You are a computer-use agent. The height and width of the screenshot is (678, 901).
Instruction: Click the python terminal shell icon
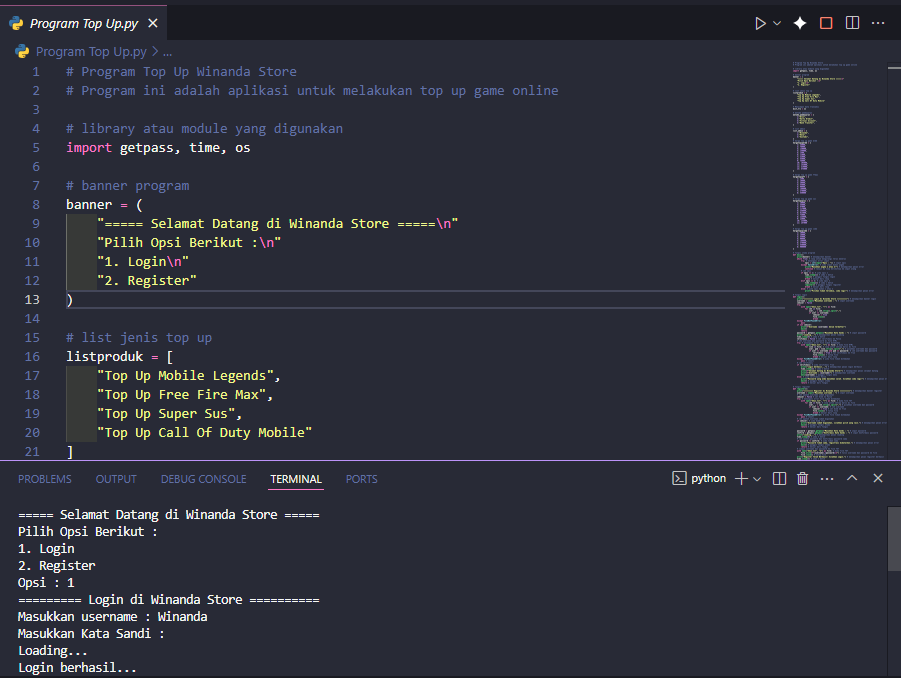point(679,479)
